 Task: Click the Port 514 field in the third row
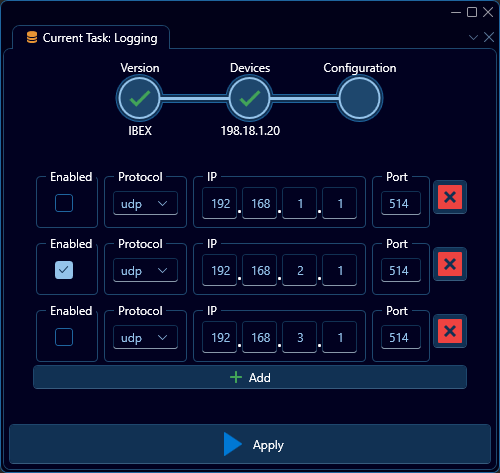(401, 337)
